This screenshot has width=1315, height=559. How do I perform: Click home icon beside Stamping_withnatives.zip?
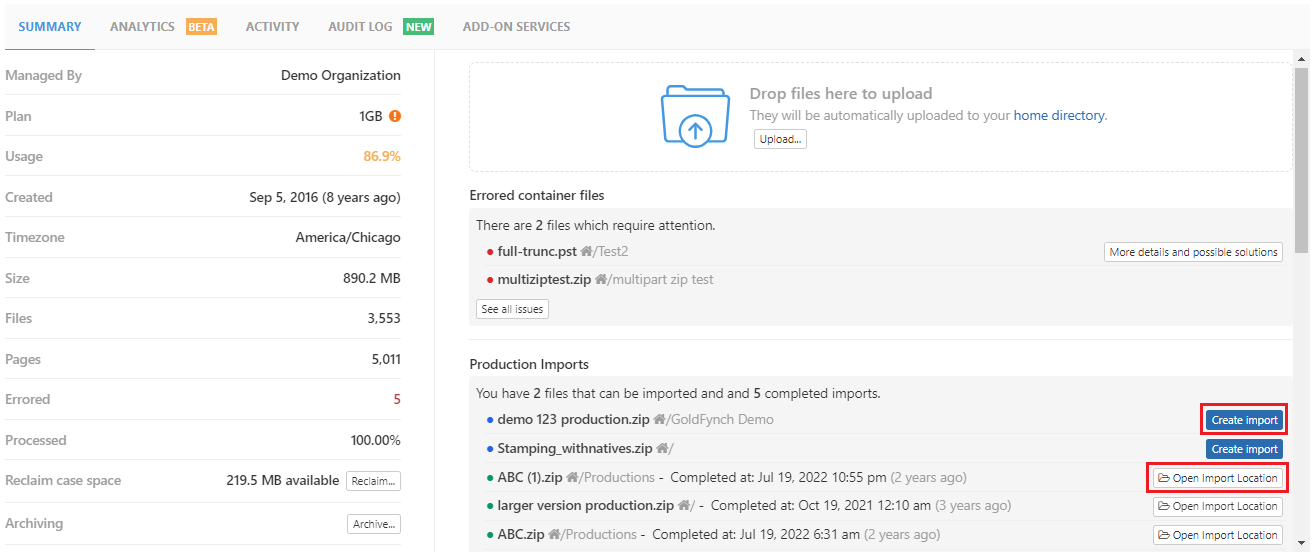[662, 449]
